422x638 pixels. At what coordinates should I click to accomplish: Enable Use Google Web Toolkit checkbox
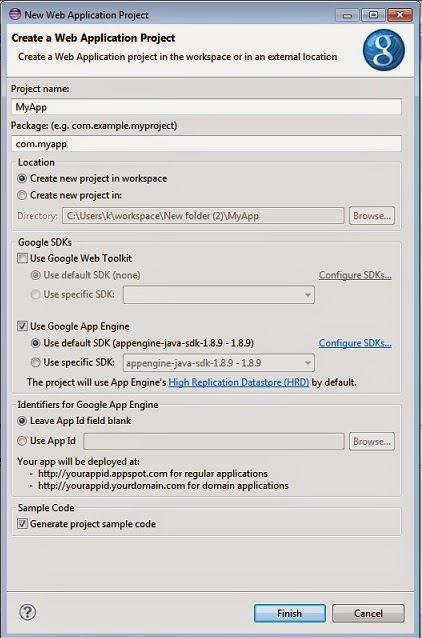click(x=22, y=258)
